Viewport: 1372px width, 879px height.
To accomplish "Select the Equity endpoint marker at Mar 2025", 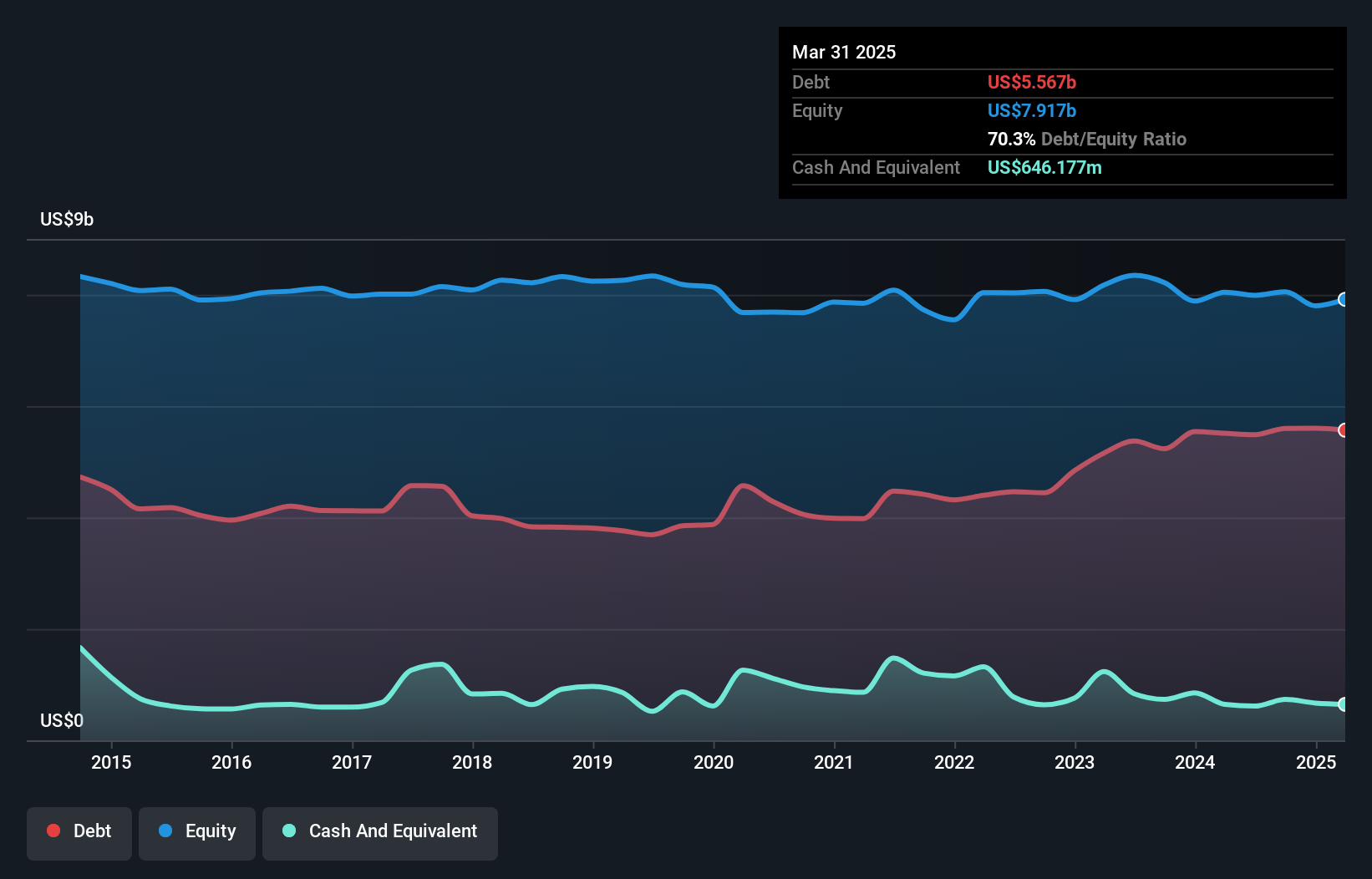I will 1344,299.
